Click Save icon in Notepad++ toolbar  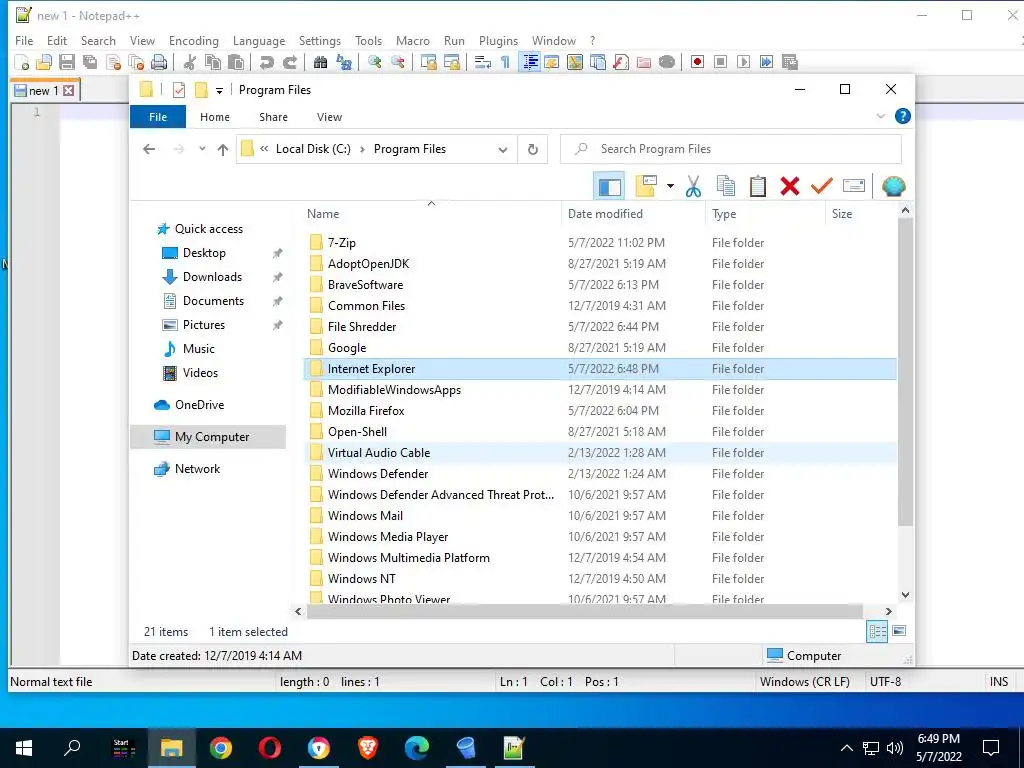(x=67, y=62)
